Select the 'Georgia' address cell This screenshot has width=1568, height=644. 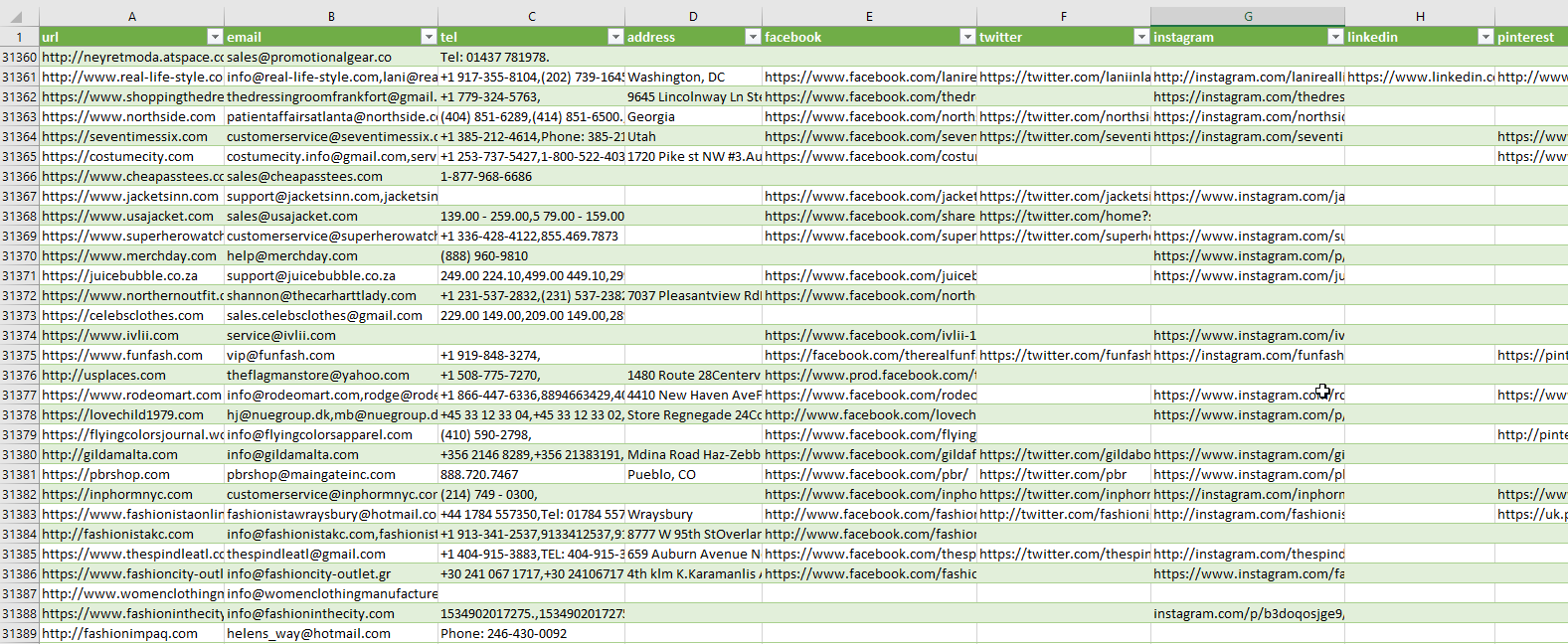pyautogui.click(x=694, y=116)
